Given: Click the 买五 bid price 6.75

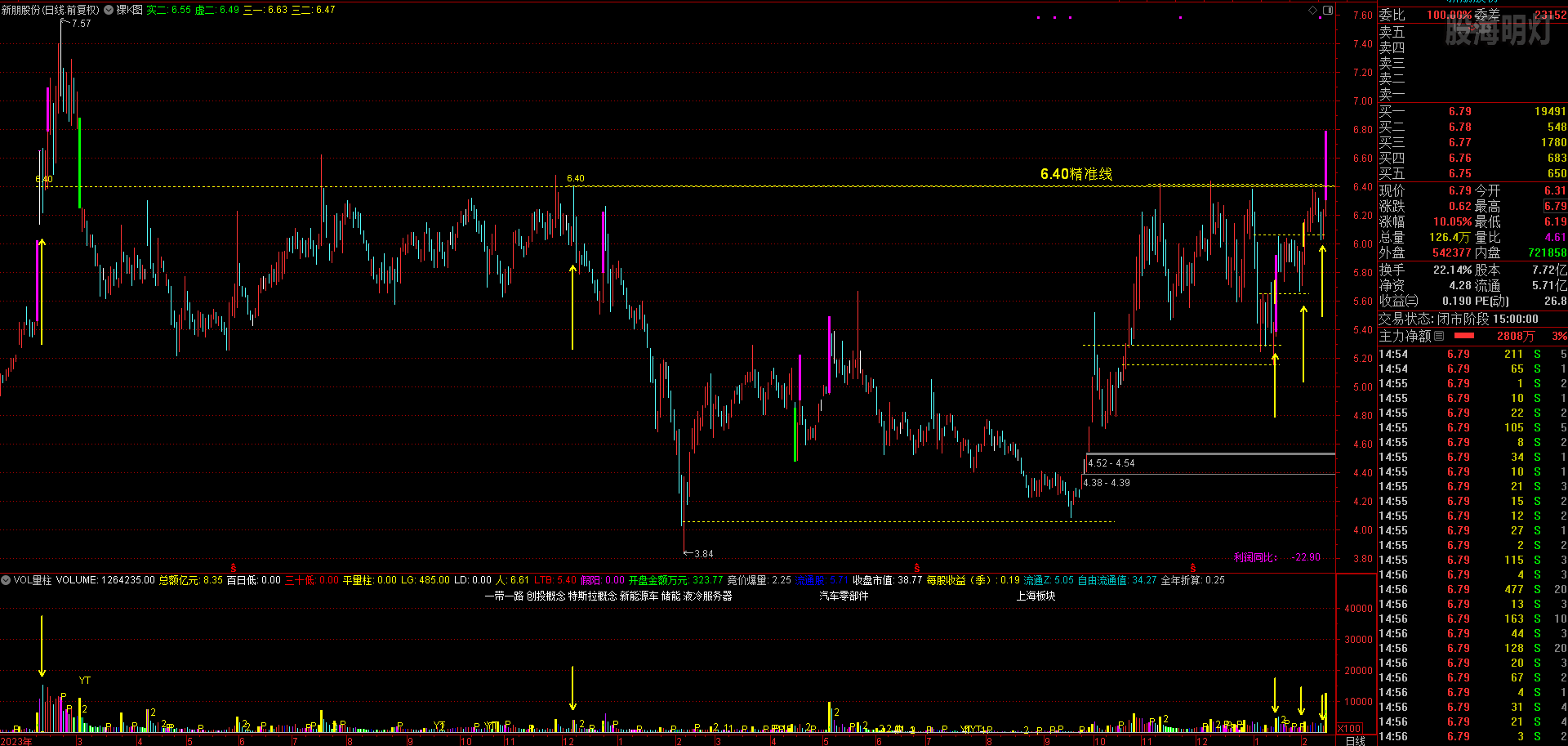Looking at the screenshot, I should pyautogui.click(x=1460, y=173).
